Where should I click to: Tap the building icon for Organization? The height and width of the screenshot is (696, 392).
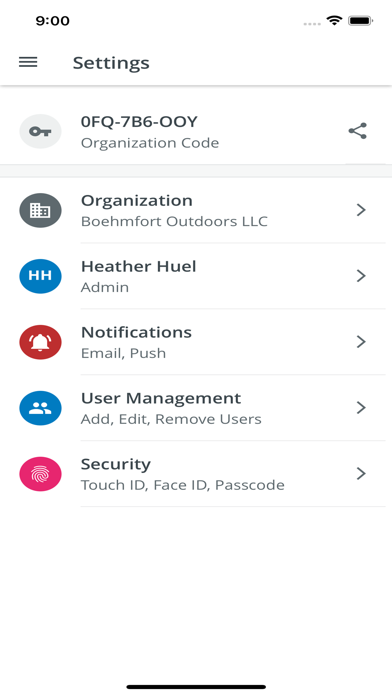point(40,210)
